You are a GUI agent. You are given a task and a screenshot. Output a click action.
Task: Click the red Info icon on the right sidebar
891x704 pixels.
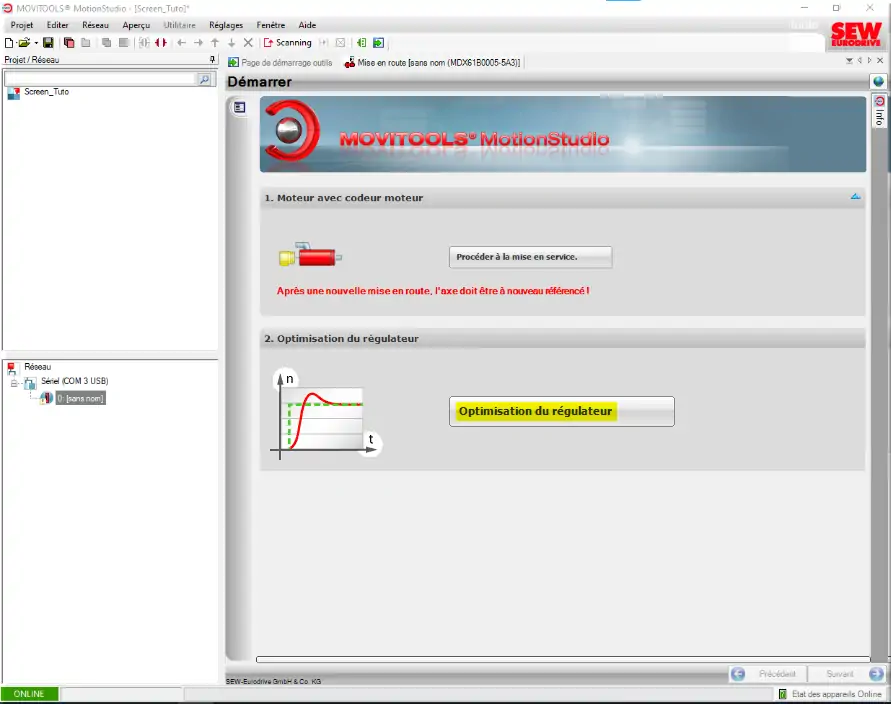(x=879, y=102)
